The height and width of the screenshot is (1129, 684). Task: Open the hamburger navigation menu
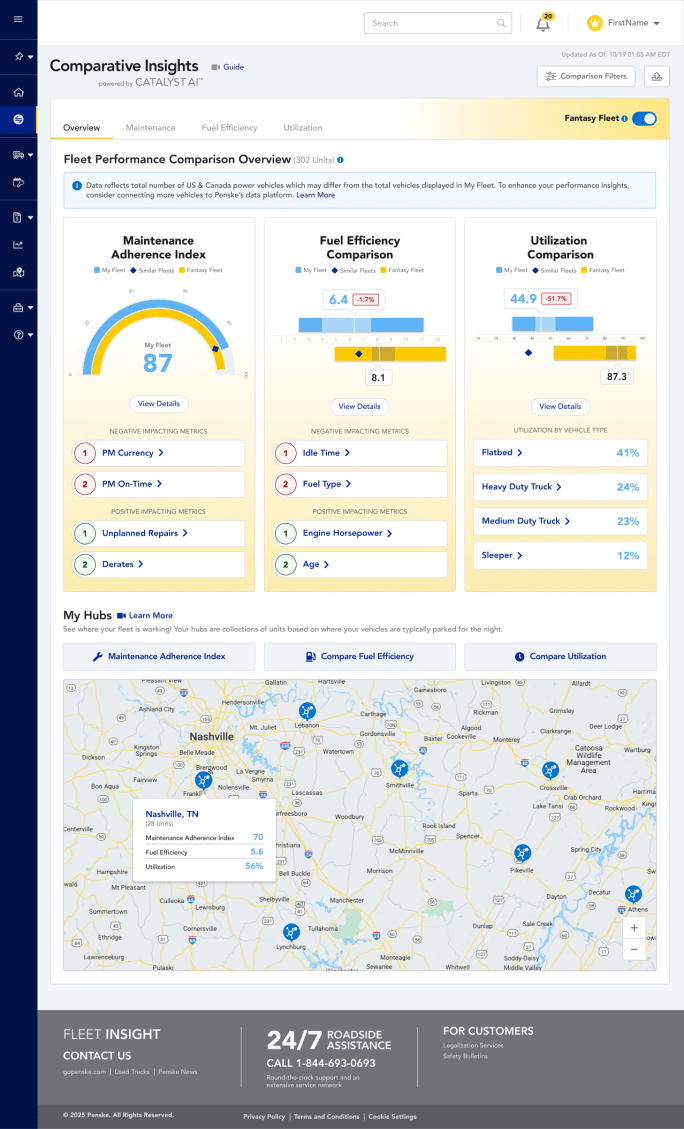tap(18, 20)
